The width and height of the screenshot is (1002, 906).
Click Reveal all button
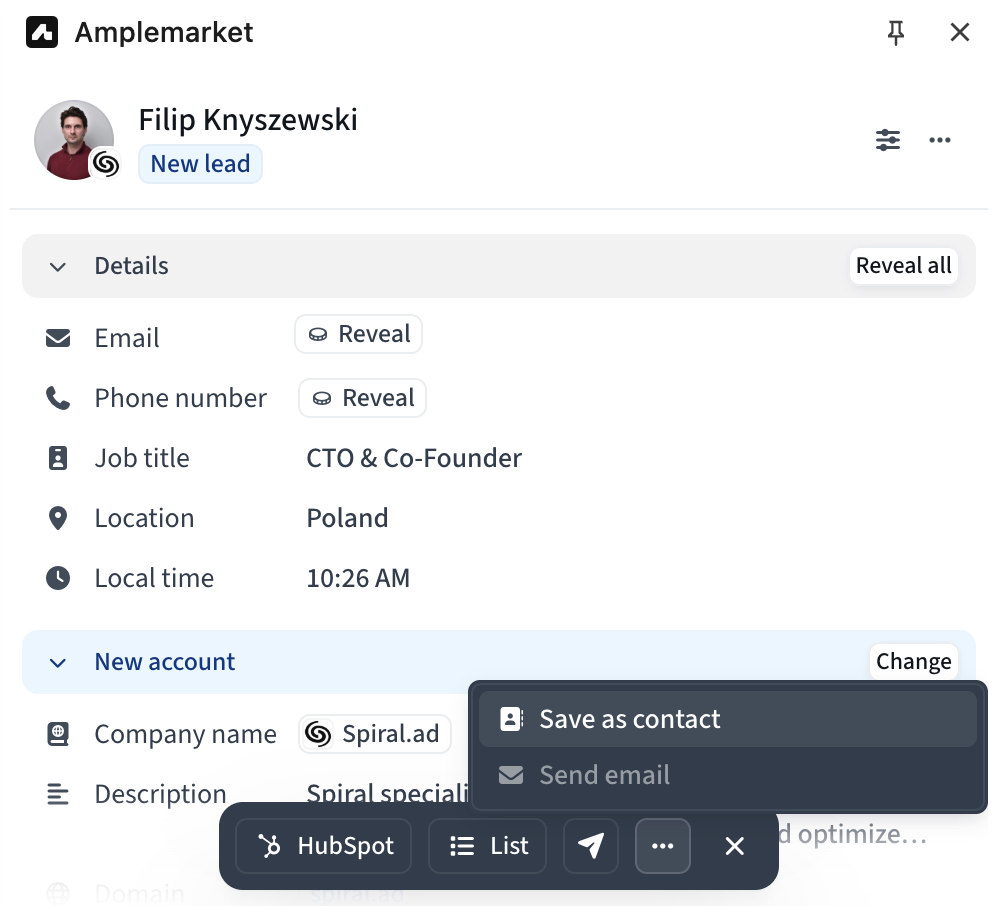(x=903, y=265)
